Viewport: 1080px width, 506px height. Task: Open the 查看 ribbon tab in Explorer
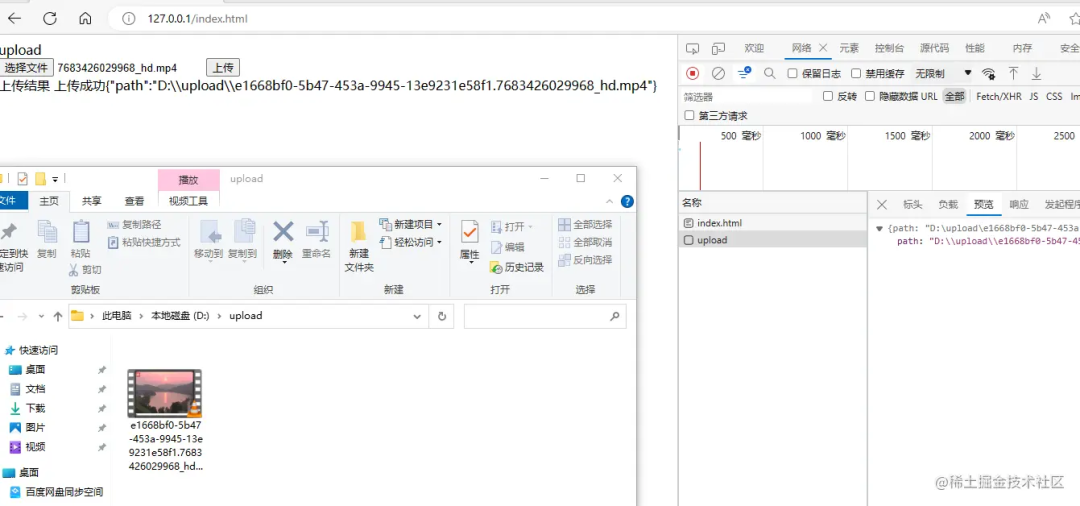point(134,201)
